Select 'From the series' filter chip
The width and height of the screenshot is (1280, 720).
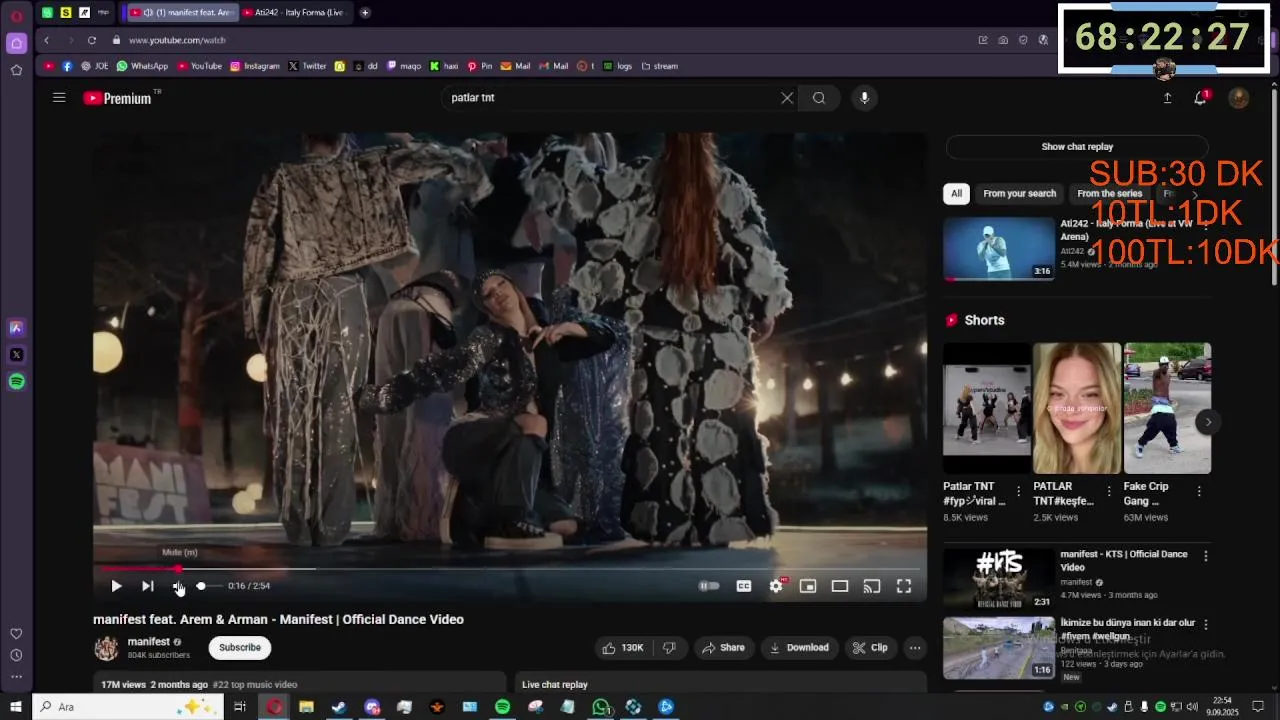(1109, 194)
